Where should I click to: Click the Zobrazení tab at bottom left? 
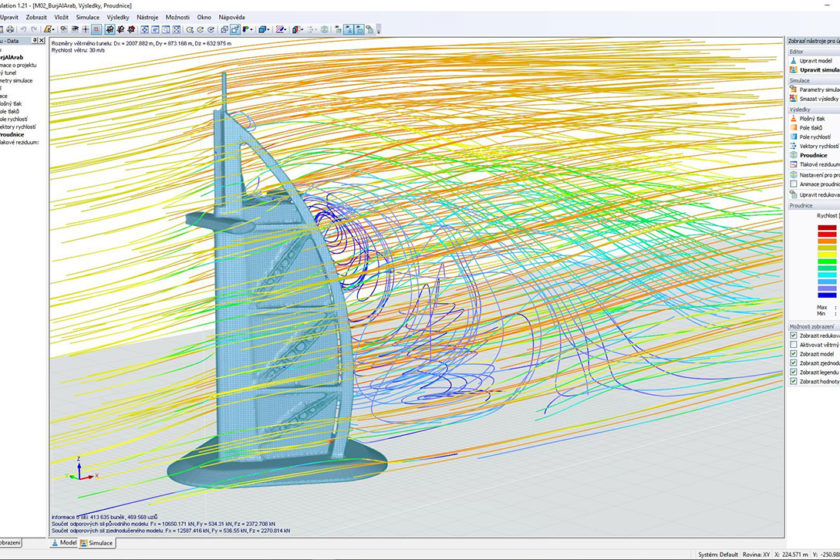click(x=10, y=542)
